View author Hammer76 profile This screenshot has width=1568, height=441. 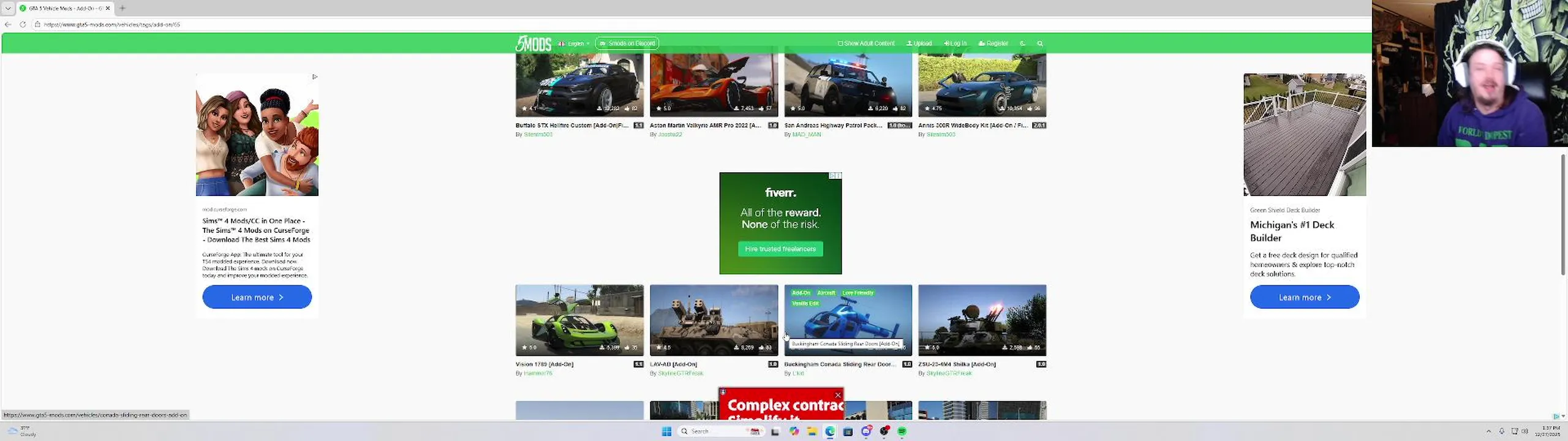coord(538,374)
